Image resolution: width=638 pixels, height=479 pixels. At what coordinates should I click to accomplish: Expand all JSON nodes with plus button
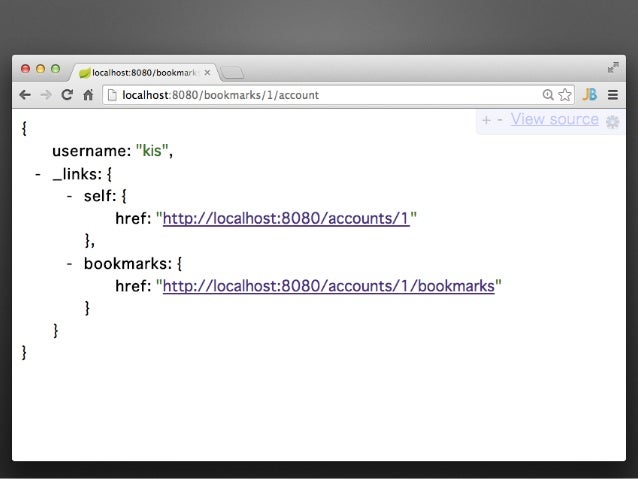(x=486, y=120)
